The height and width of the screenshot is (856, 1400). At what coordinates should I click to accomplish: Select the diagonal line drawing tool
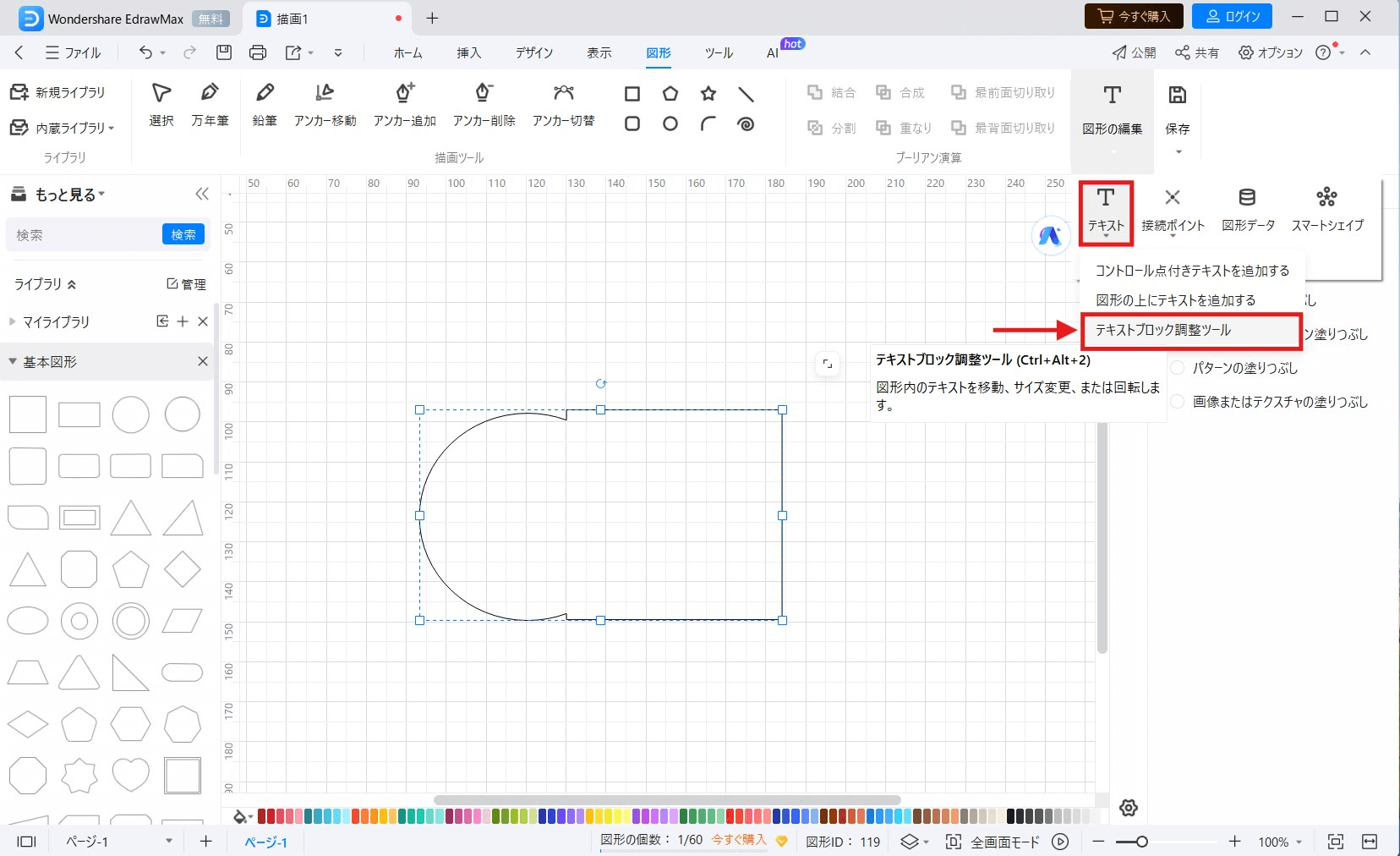[746, 94]
